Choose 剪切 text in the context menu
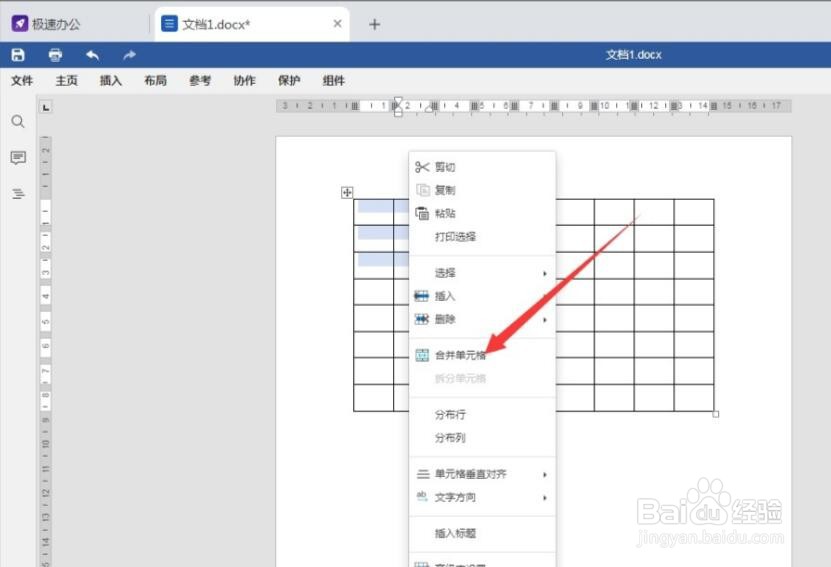Viewport: 831px width, 567px height. coord(445,167)
